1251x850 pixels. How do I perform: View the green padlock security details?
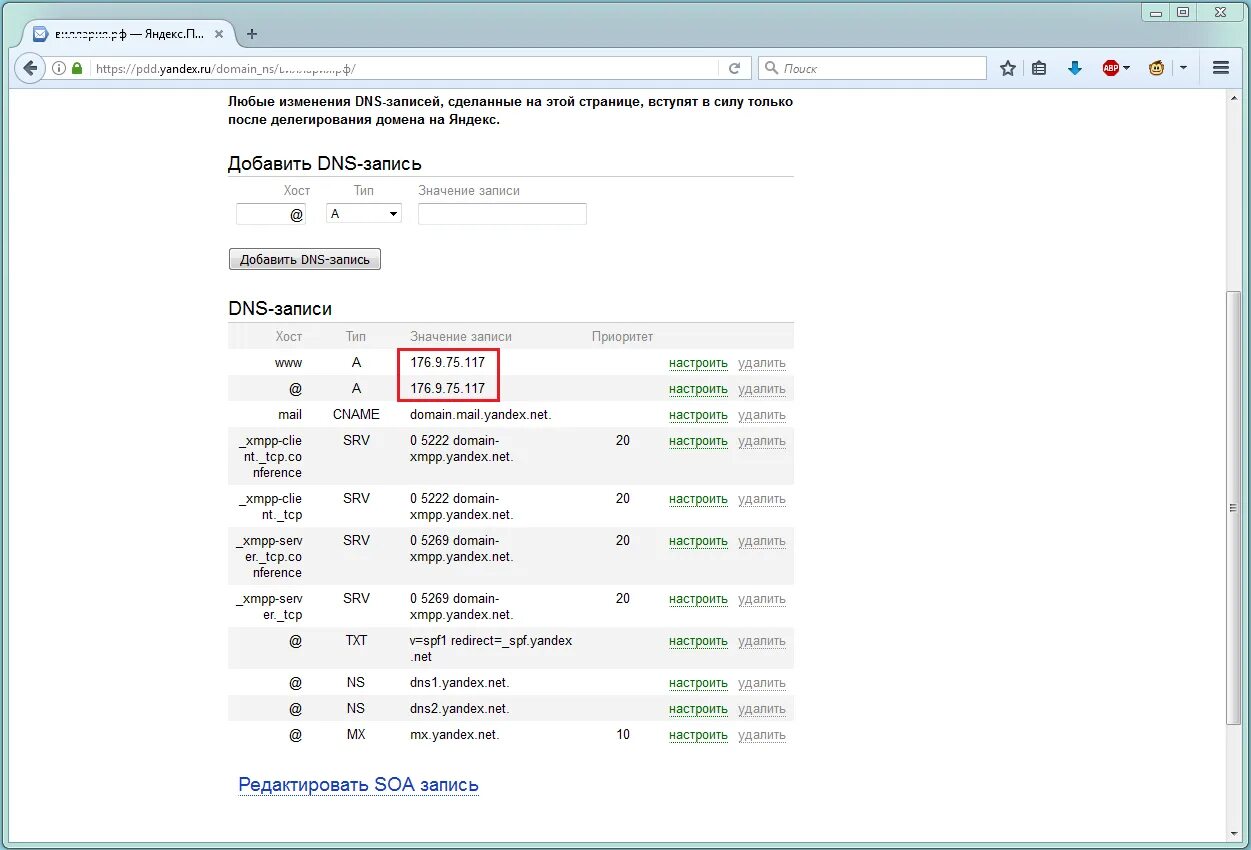77,68
